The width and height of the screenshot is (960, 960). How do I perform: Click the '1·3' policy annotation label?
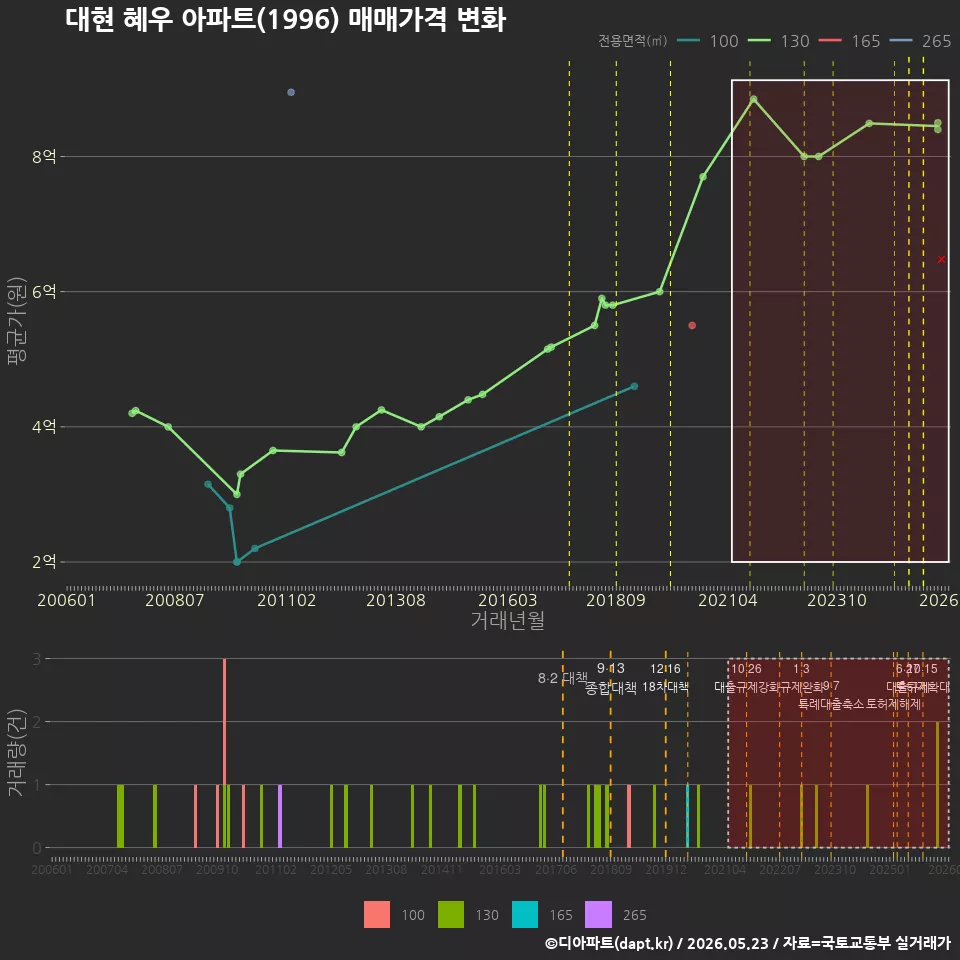(801, 669)
